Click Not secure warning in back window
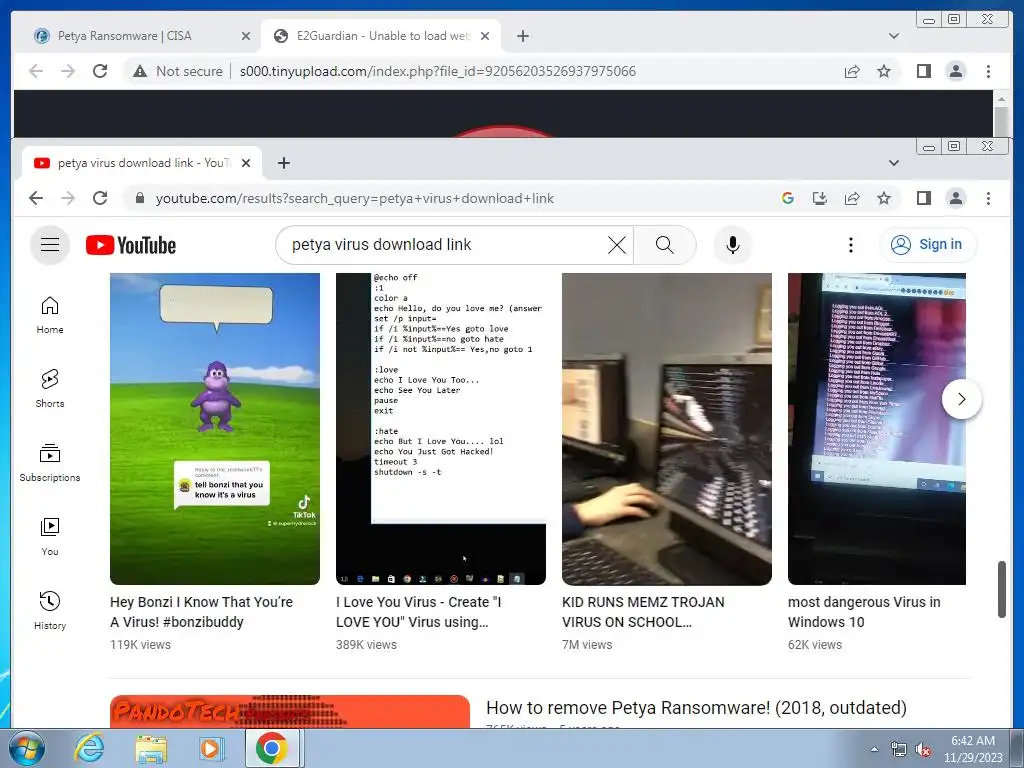The width and height of the screenshot is (1024, 768). point(178,71)
